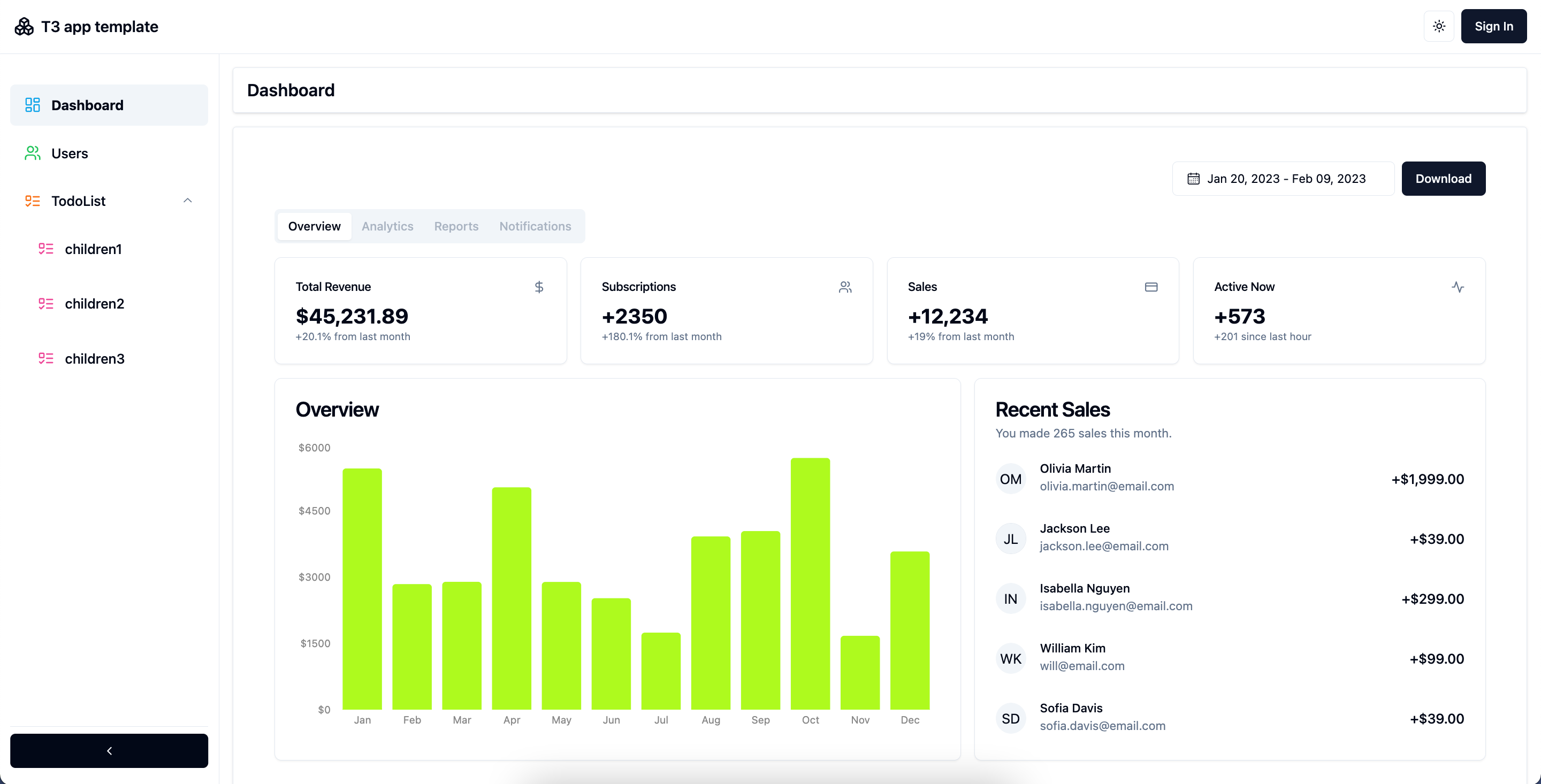Toggle the light/dark theme sun button
Screen dimensions: 1541x784
[1439, 26]
